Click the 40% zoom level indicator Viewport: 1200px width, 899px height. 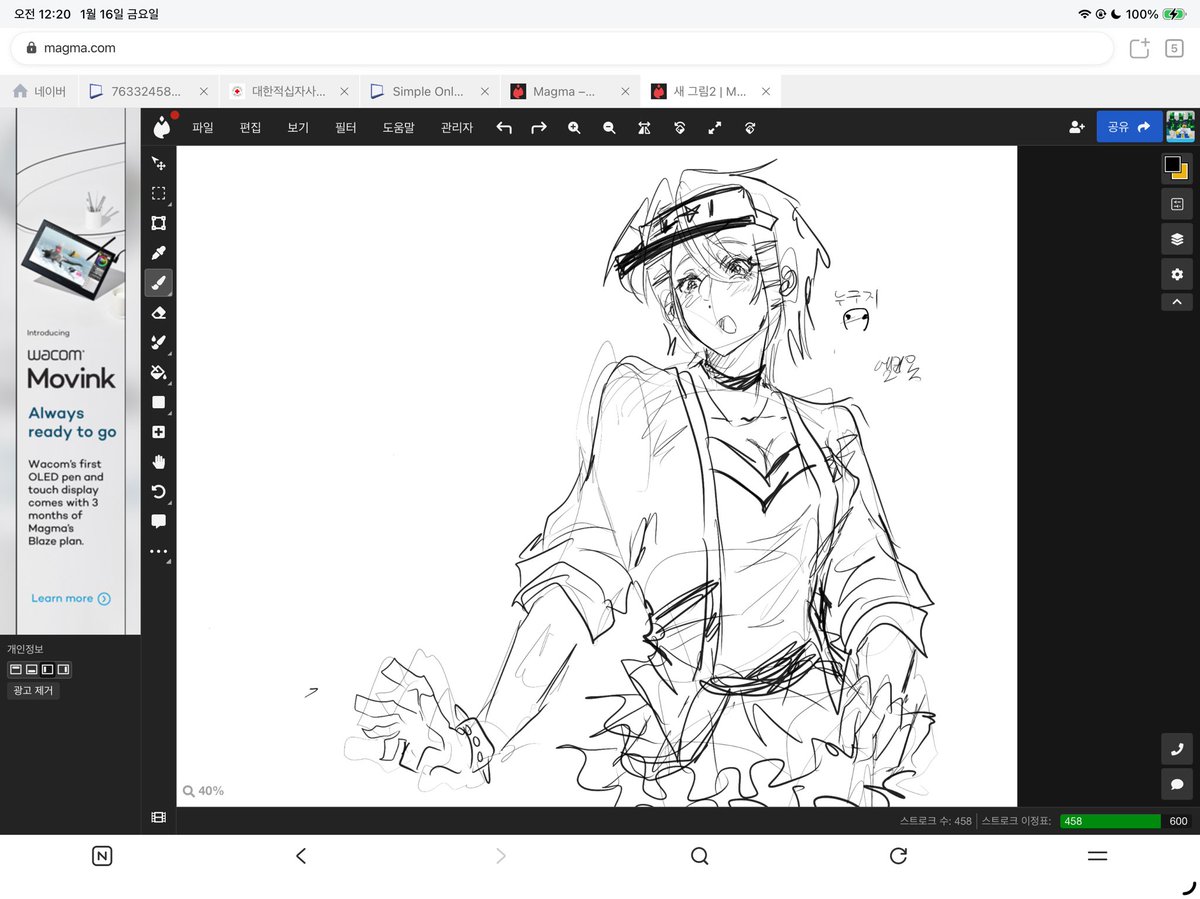coord(204,791)
